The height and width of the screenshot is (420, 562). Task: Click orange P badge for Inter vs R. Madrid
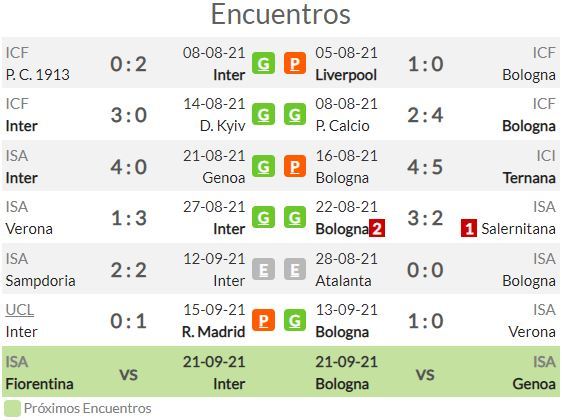[263, 320]
